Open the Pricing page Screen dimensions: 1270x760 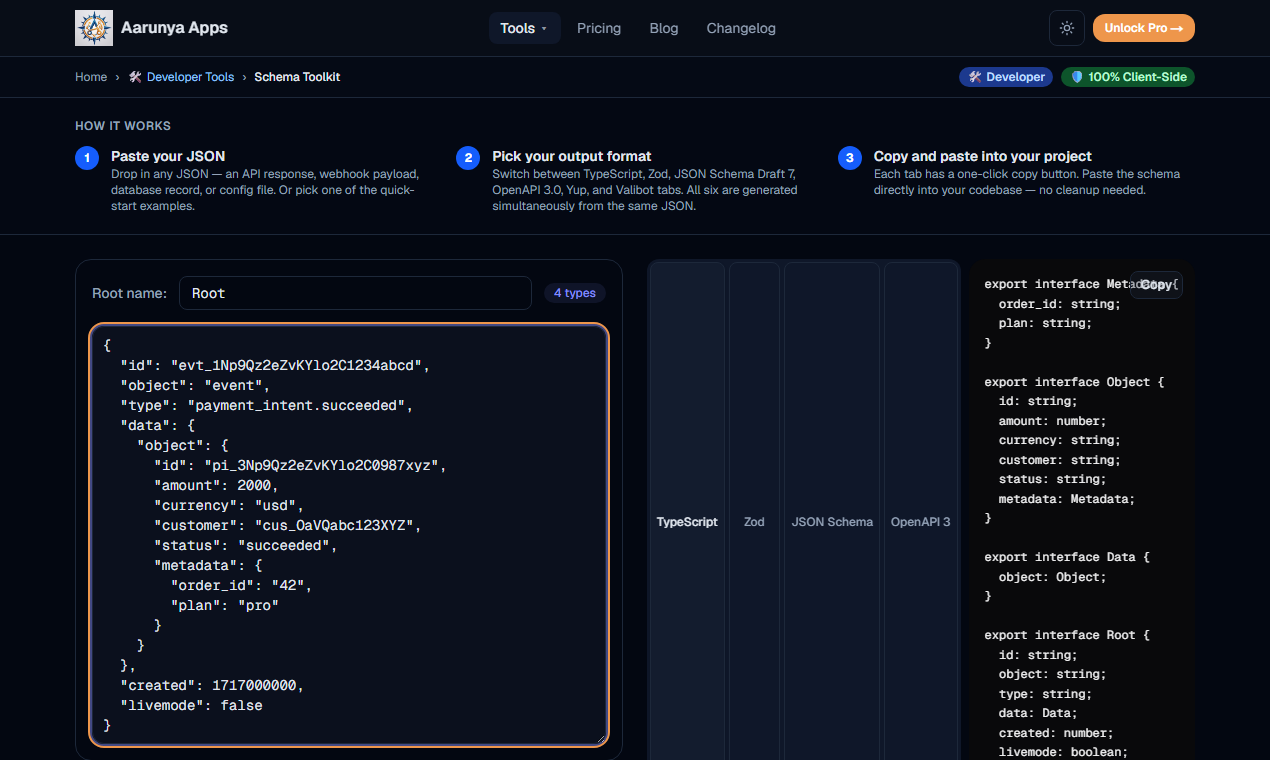599,28
